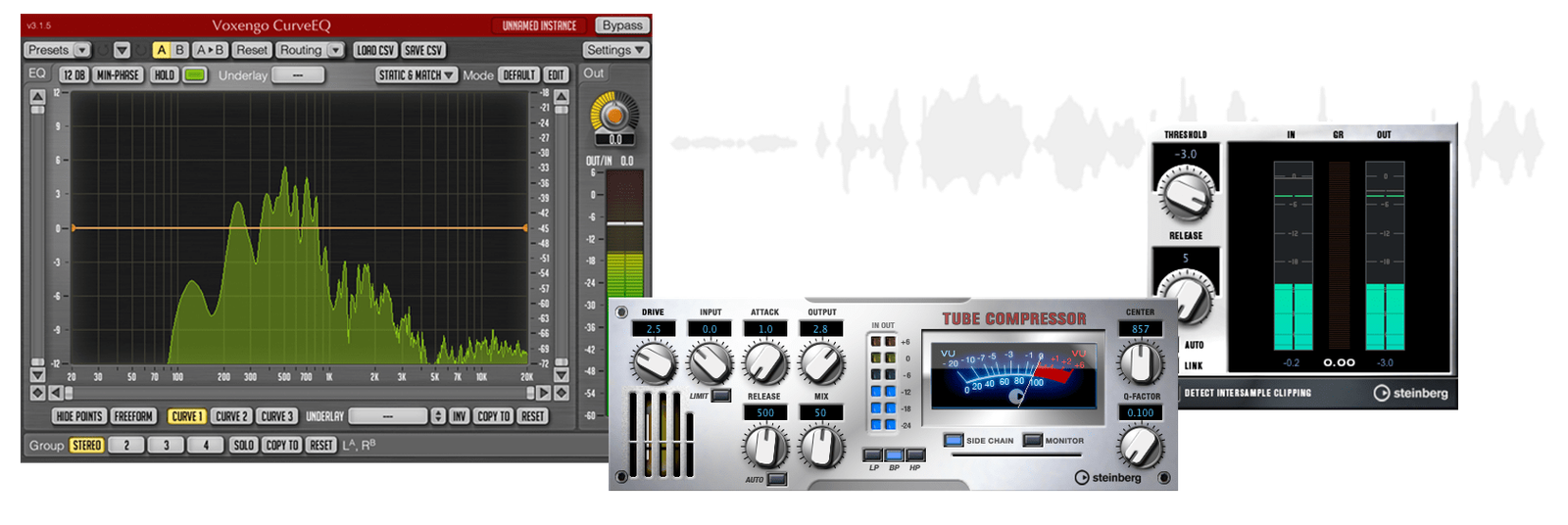1568x525 pixels.
Task: Open the STATIC & MATCH dropdown
Action: coord(416,75)
